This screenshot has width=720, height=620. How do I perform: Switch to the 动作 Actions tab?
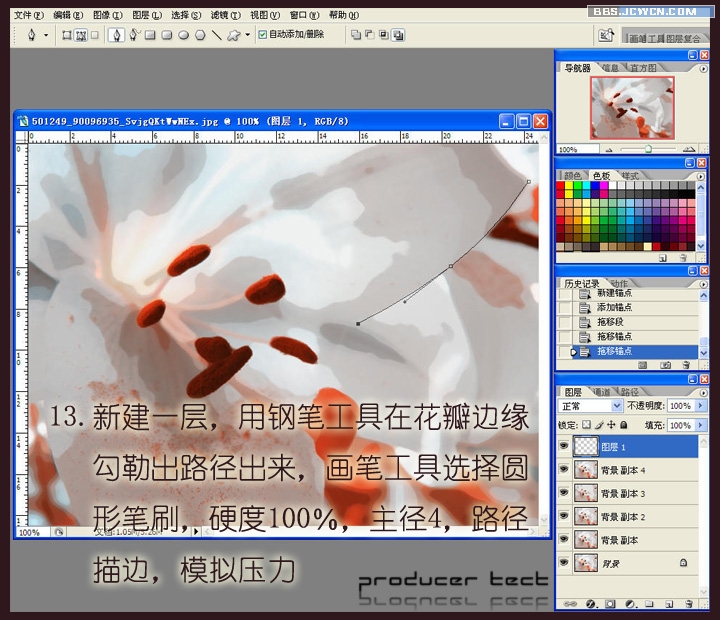pos(619,283)
